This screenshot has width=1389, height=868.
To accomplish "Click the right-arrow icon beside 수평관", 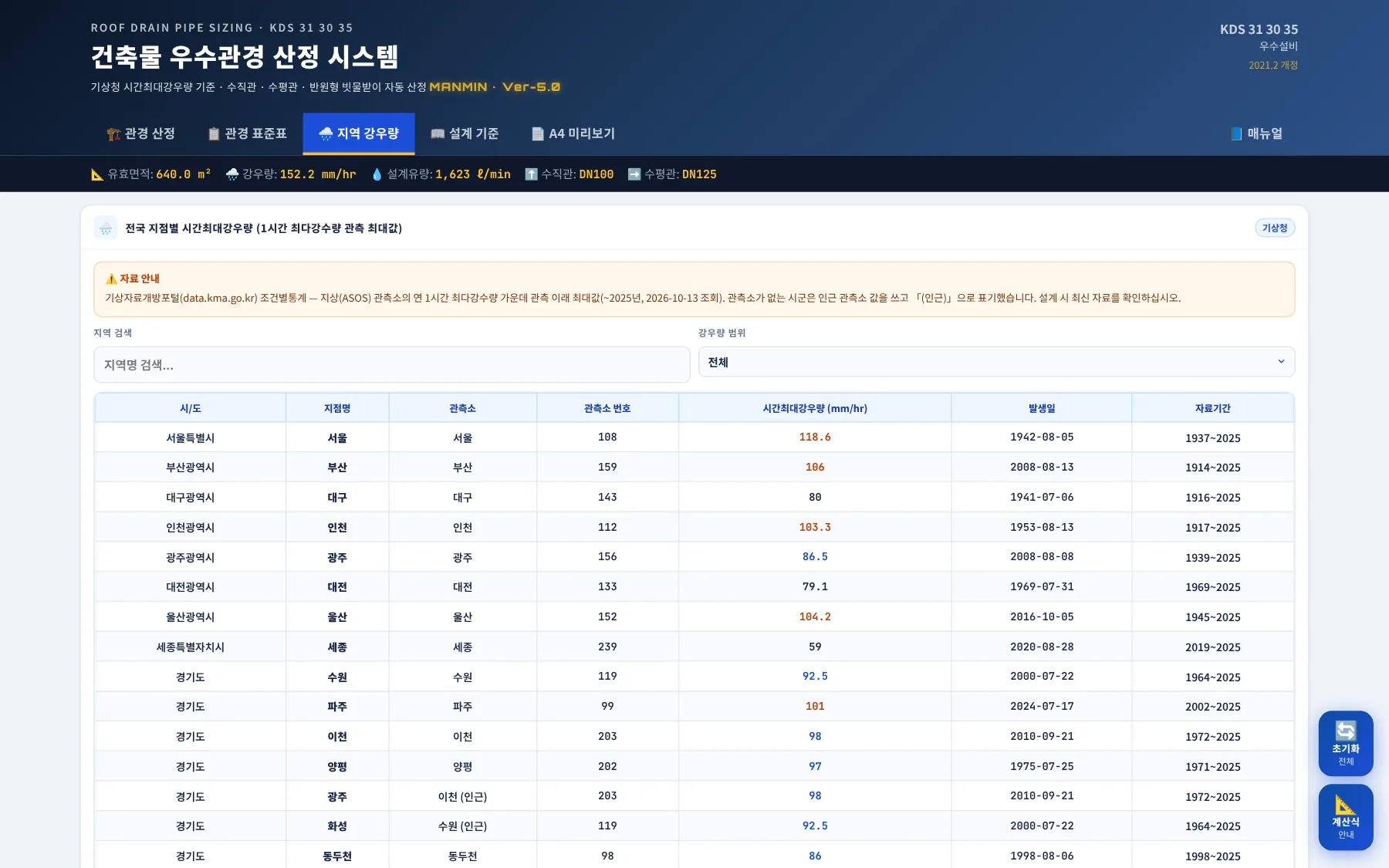I will [x=634, y=174].
